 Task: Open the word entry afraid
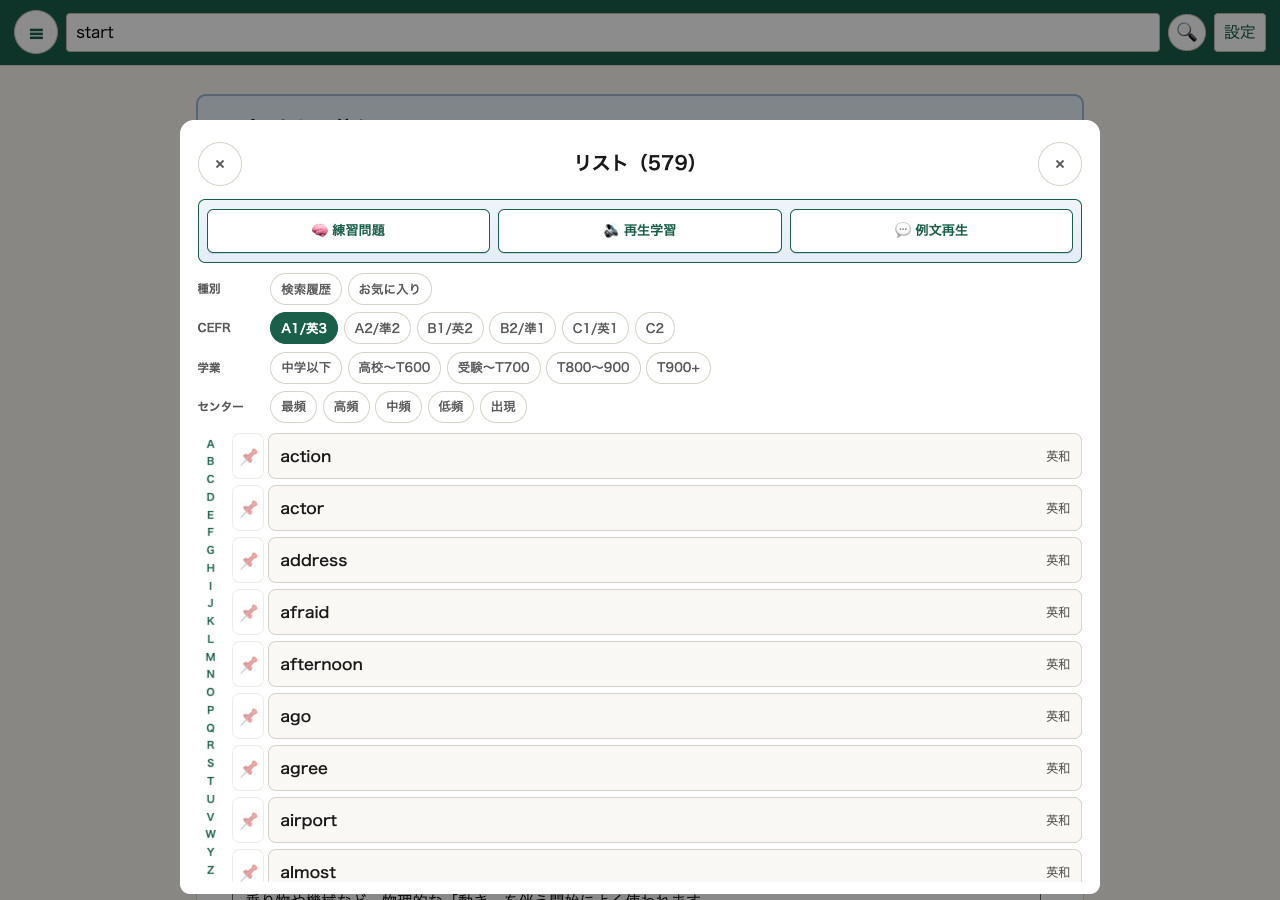pyautogui.click(x=675, y=612)
